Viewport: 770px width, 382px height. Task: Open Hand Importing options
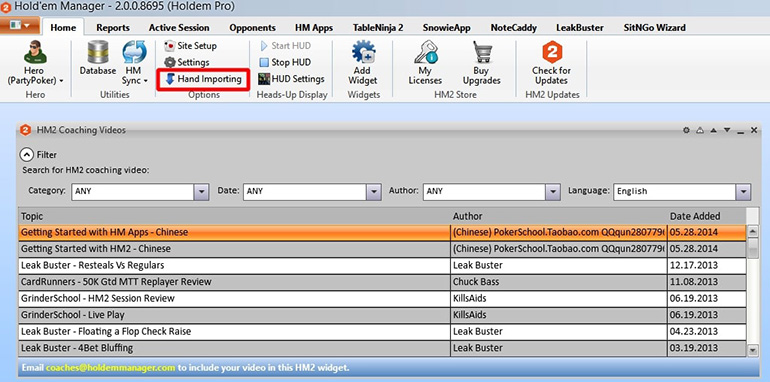click(x=203, y=79)
